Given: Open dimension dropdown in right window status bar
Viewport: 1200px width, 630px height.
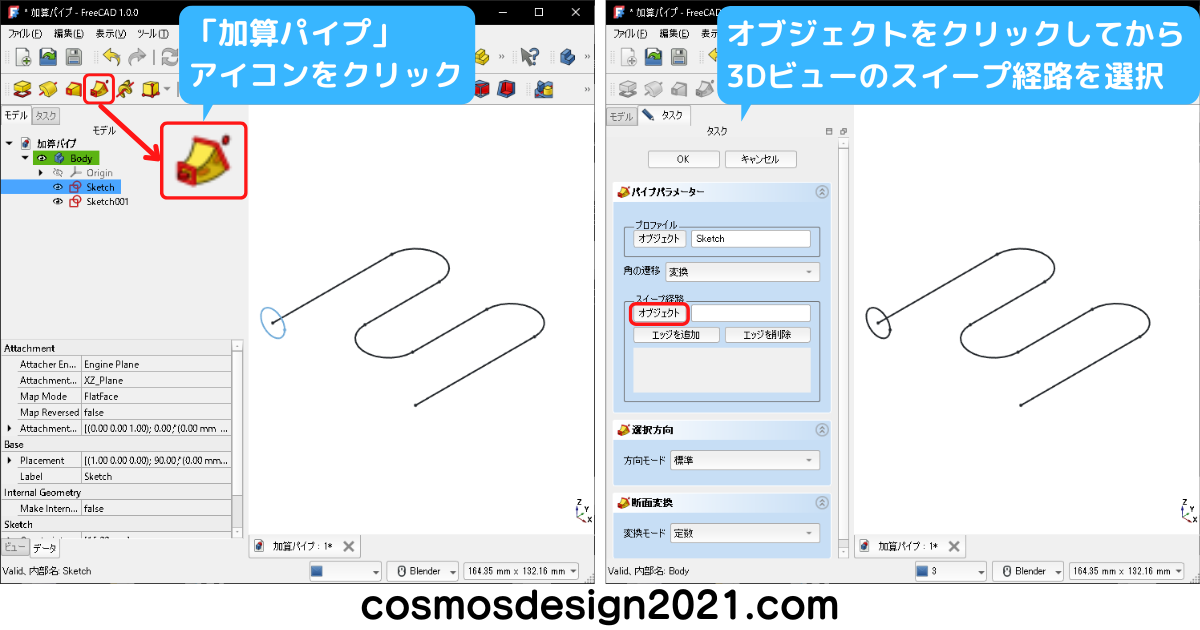Looking at the screenshot, I should point(1125,571).
